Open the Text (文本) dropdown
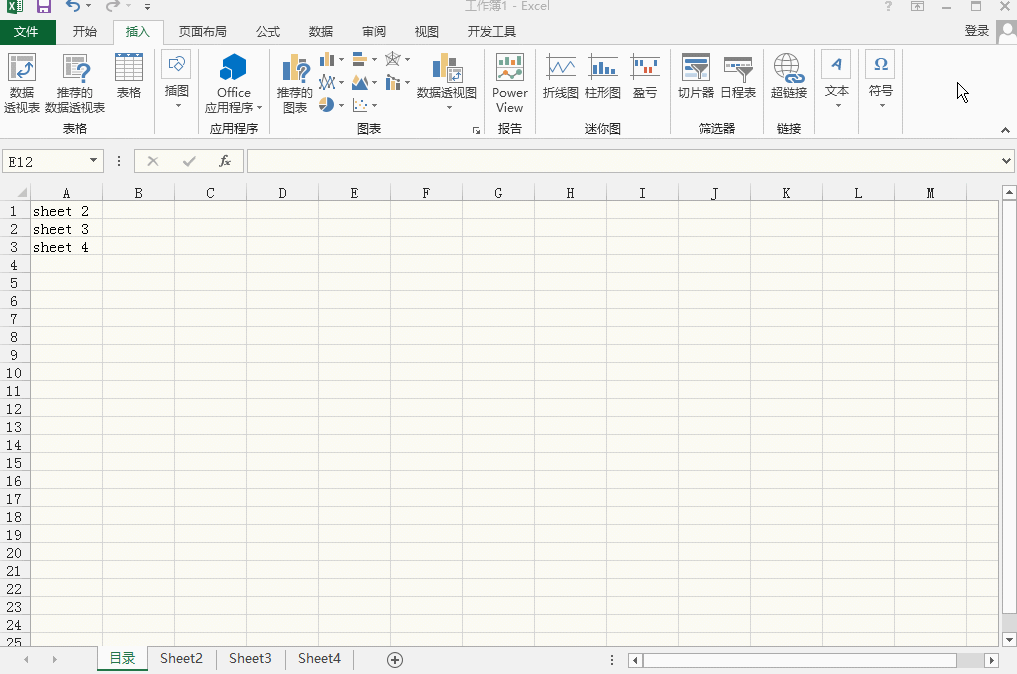 click(x=837, y=80)
